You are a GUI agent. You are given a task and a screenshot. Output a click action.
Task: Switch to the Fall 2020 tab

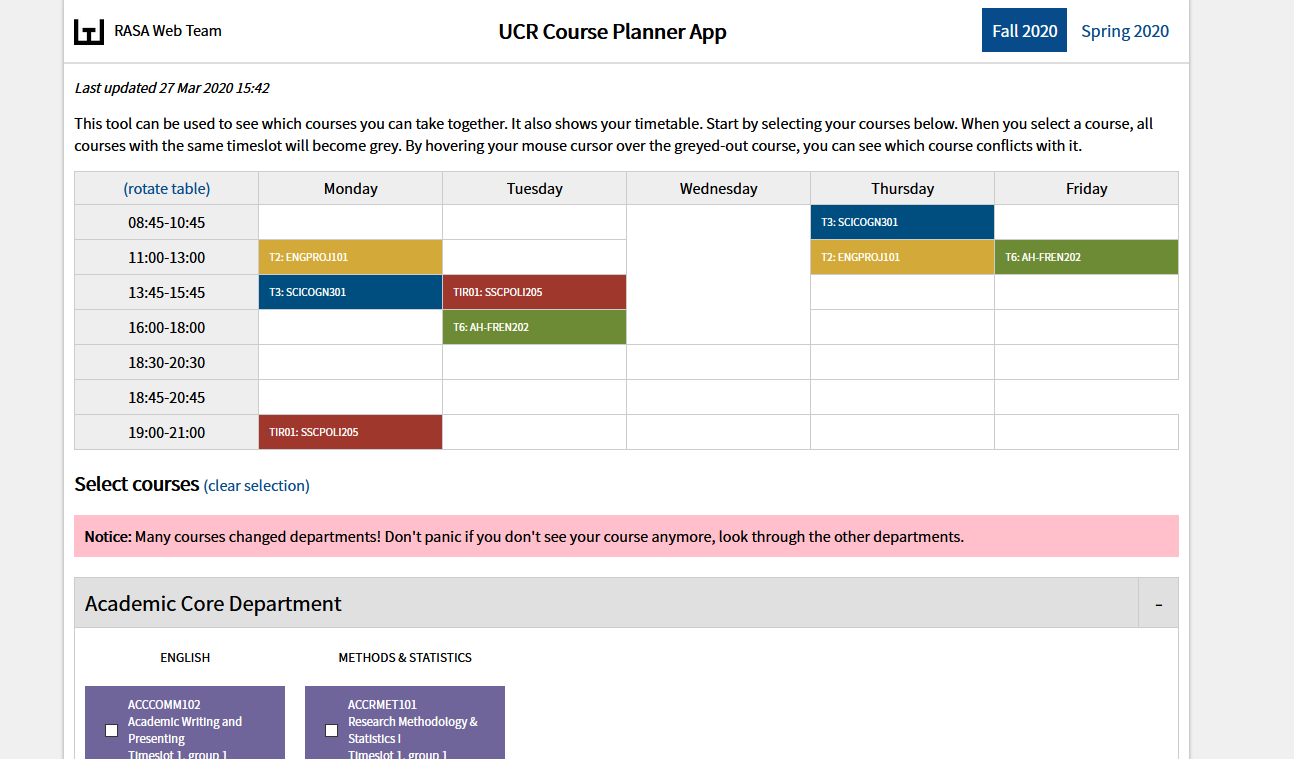click(1024, 31)
